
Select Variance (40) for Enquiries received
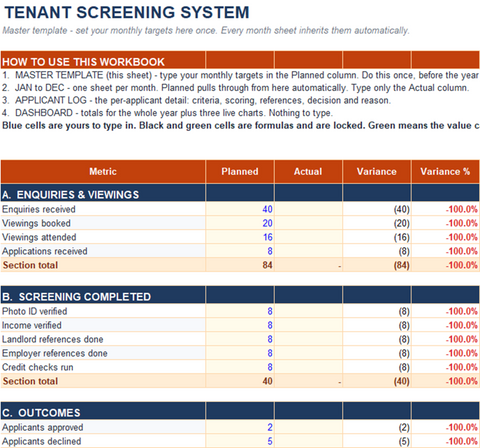(x=377, y=209)
